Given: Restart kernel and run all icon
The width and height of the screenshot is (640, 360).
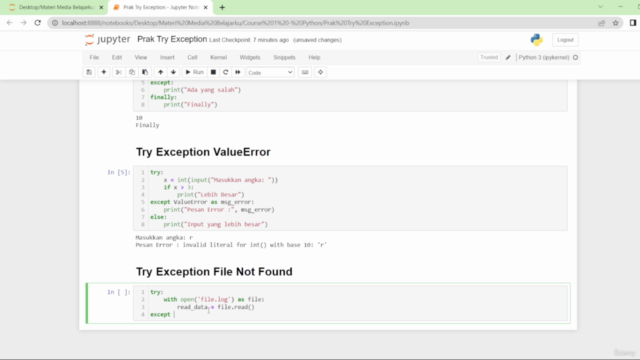Looking at the screenshot, I should click(238, 72).
